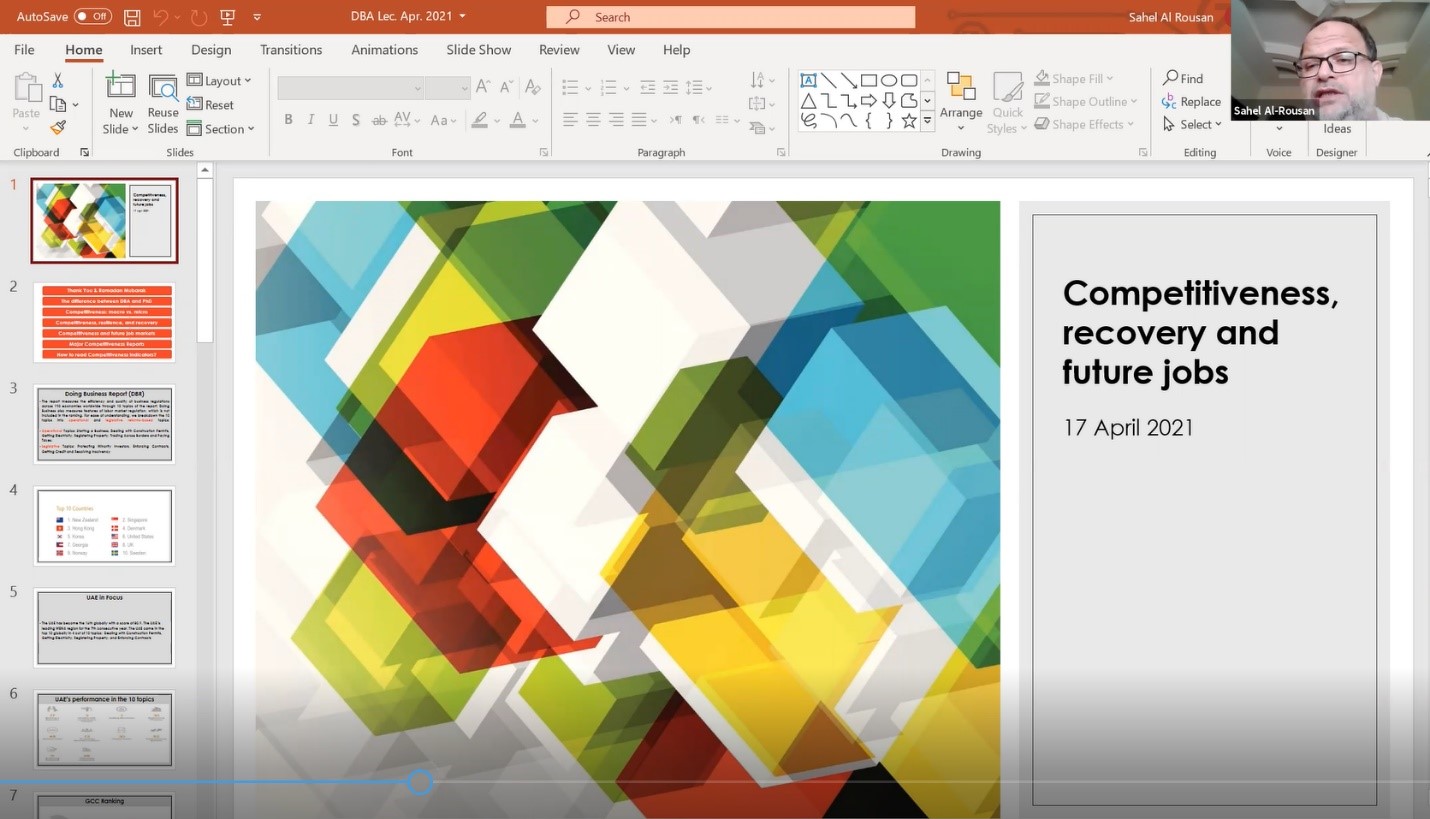Toggle the AutoSave switch
This screenshot has width=1430, height=819.
tap(93, 16)
